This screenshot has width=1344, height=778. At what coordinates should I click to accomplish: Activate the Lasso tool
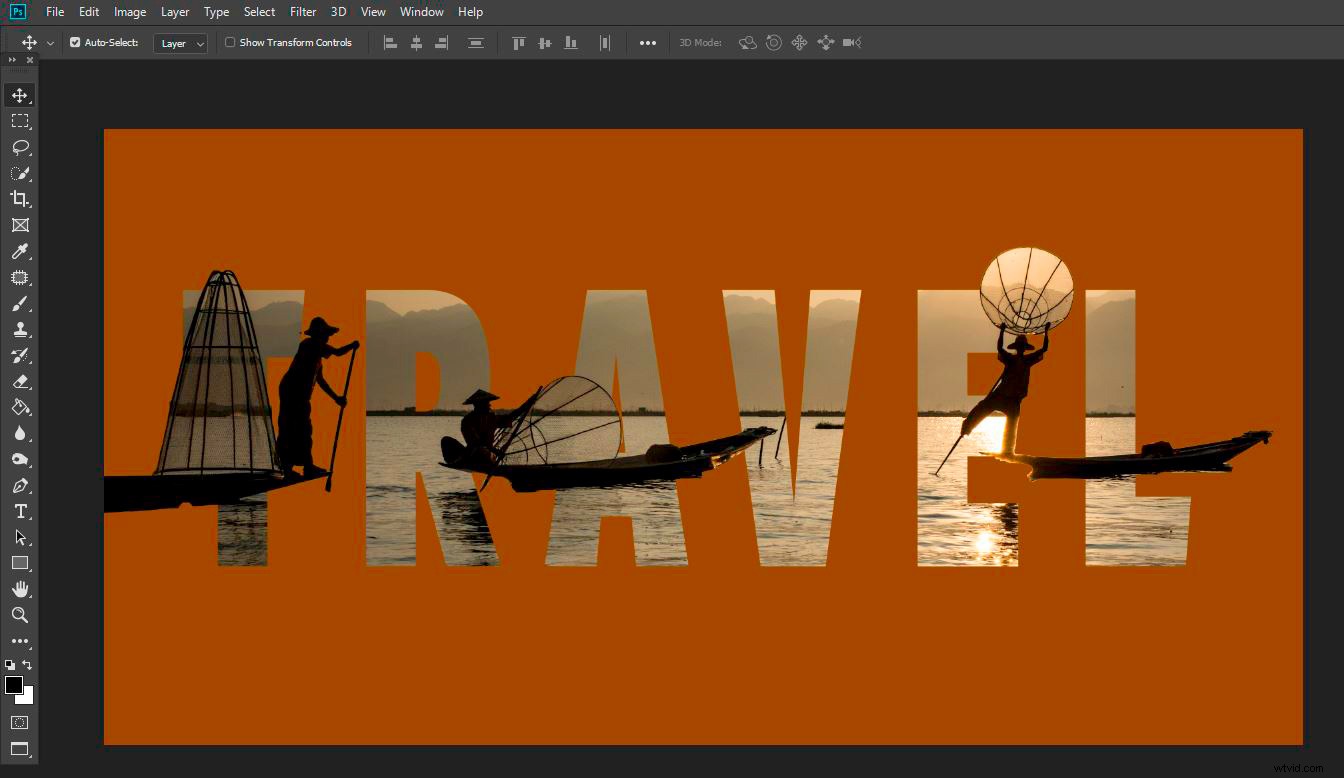click(20, 147)
